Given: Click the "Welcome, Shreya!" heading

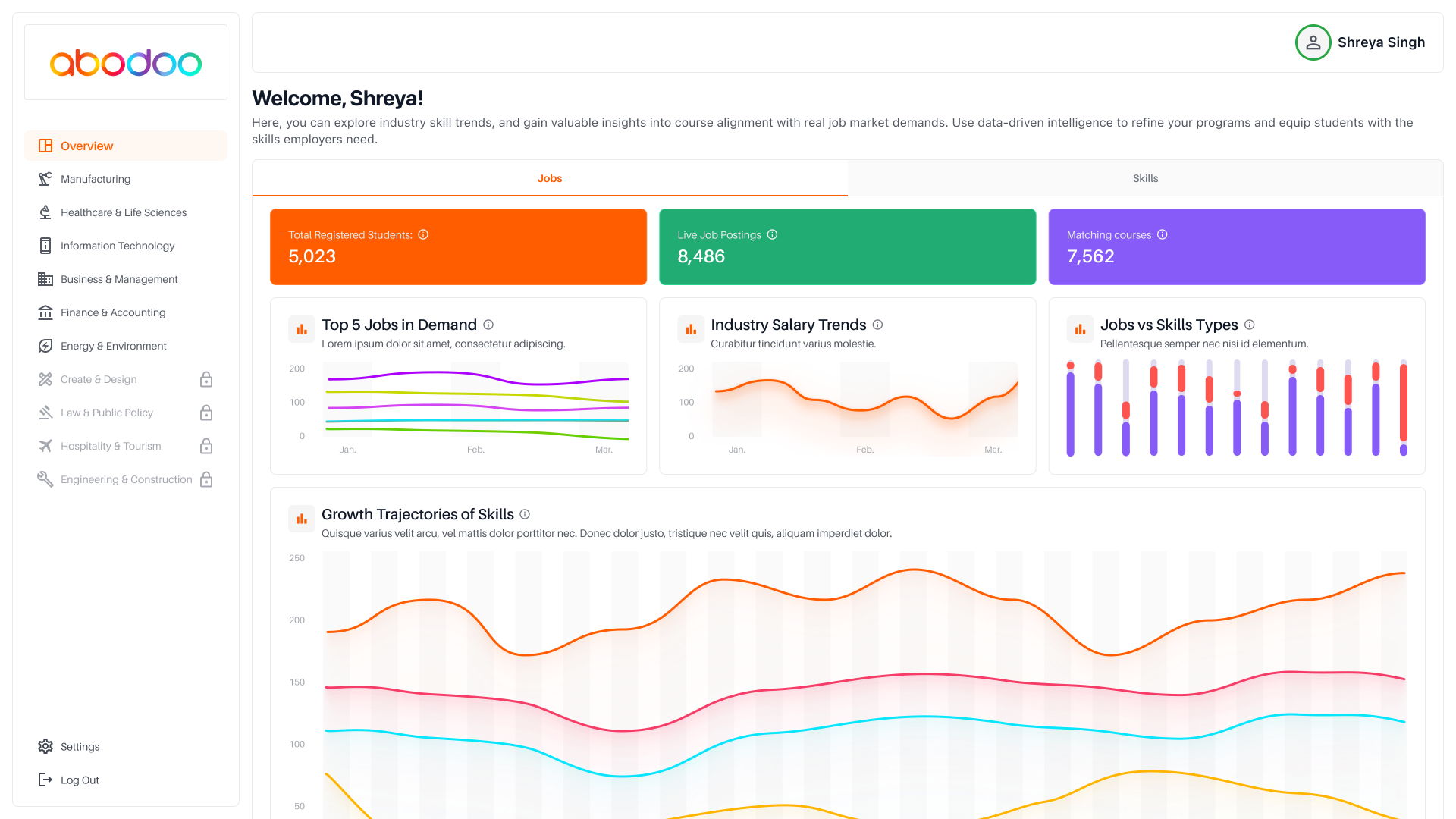Looking at the screenshot, I should click(x=337, y=99).
